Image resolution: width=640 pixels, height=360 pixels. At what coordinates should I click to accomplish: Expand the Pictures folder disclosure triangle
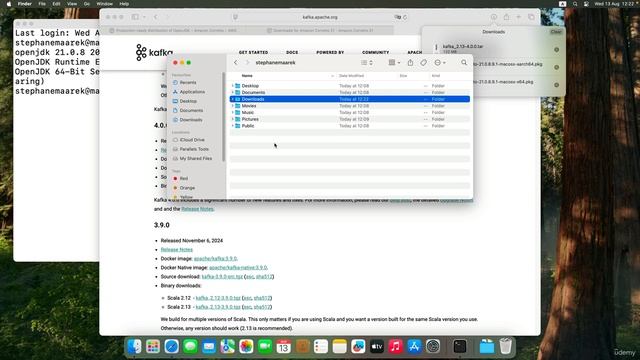[233, 119]
